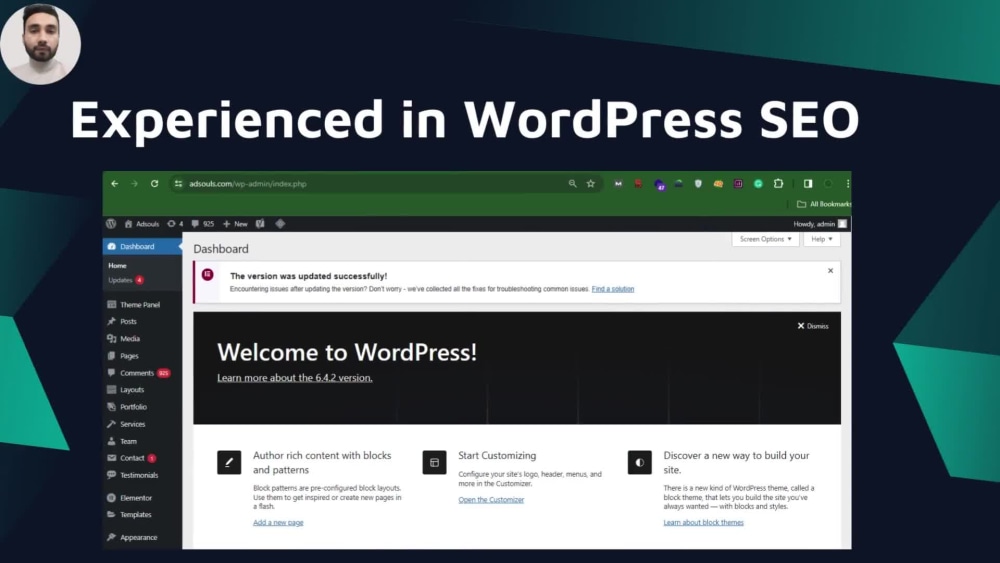Open the All Bookmarks folder

point(824,204)
